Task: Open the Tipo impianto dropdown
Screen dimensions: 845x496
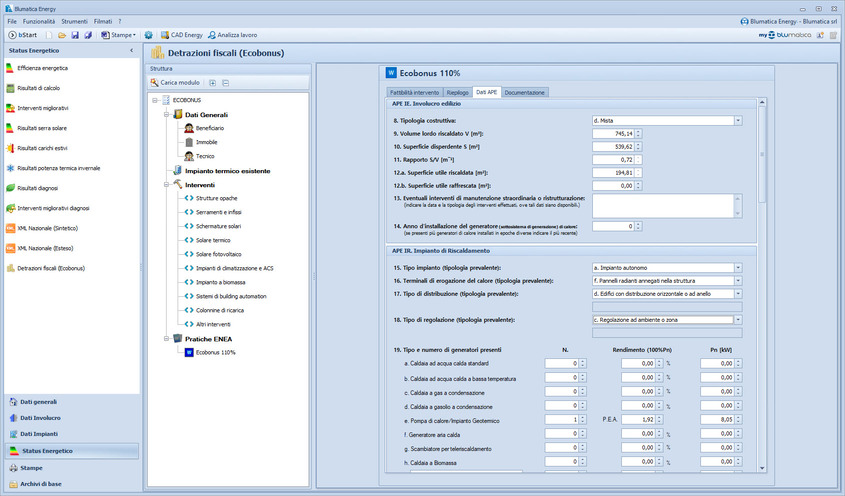Action: (738, 268)
